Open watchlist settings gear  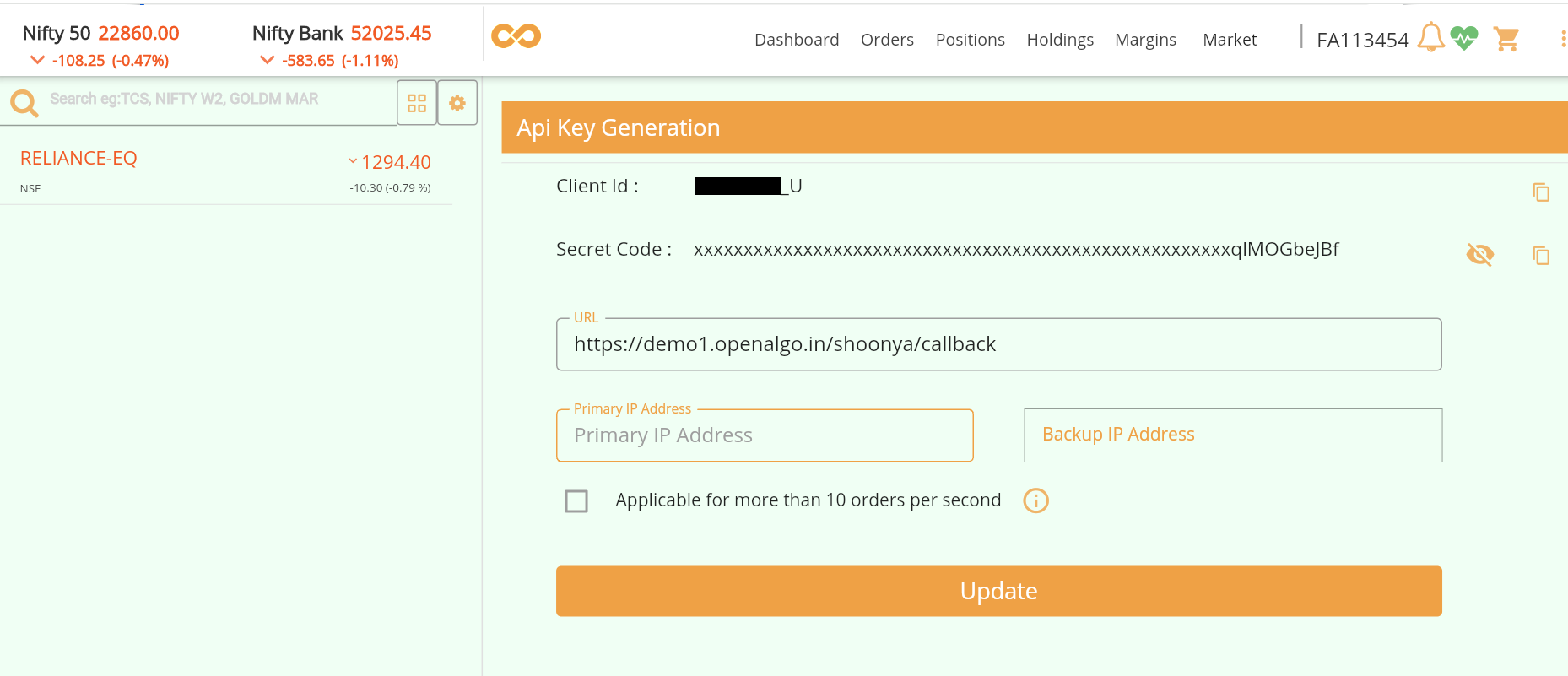click(457, 103)
